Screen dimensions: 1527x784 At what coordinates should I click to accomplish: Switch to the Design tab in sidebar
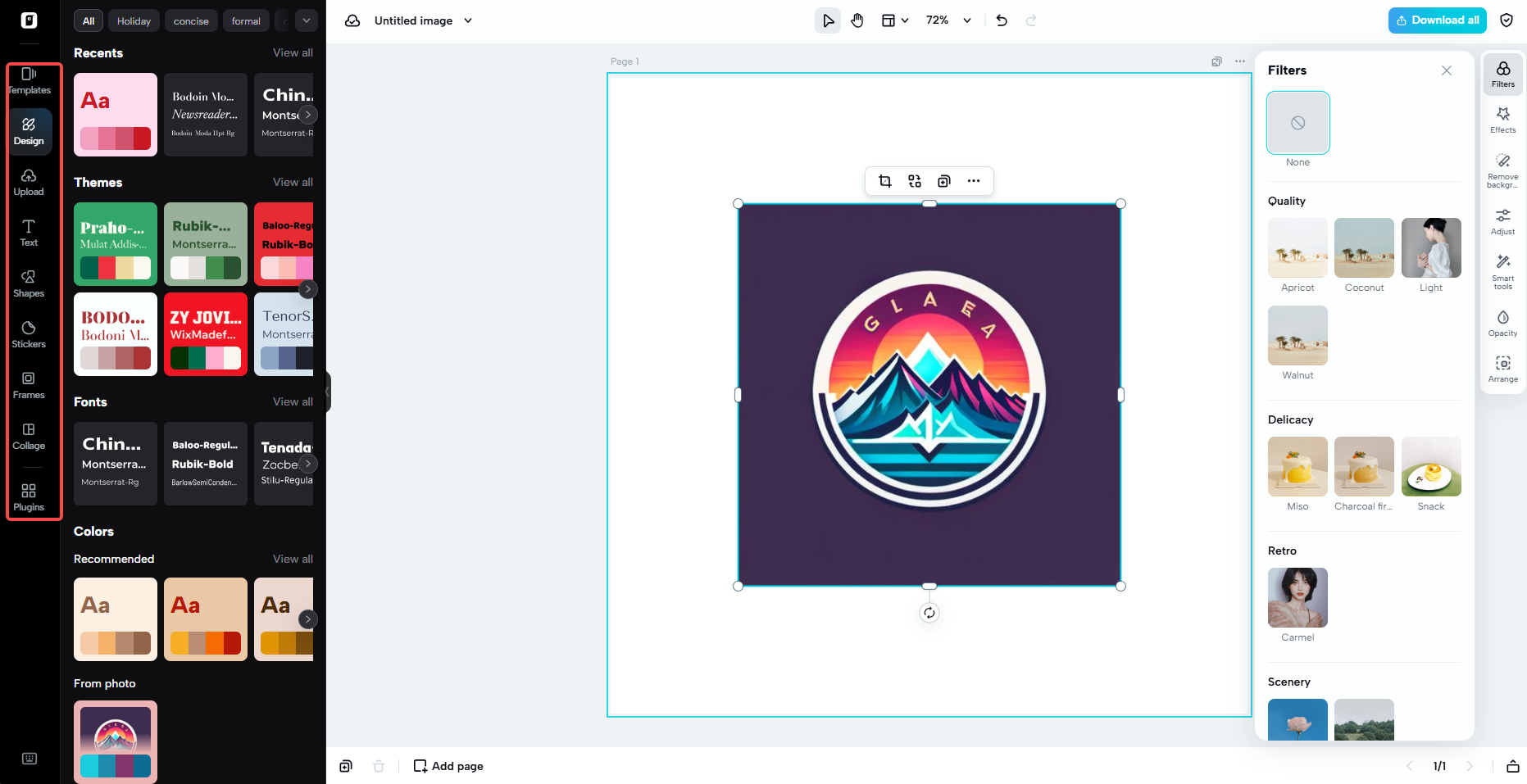click(x=29, y=132)
